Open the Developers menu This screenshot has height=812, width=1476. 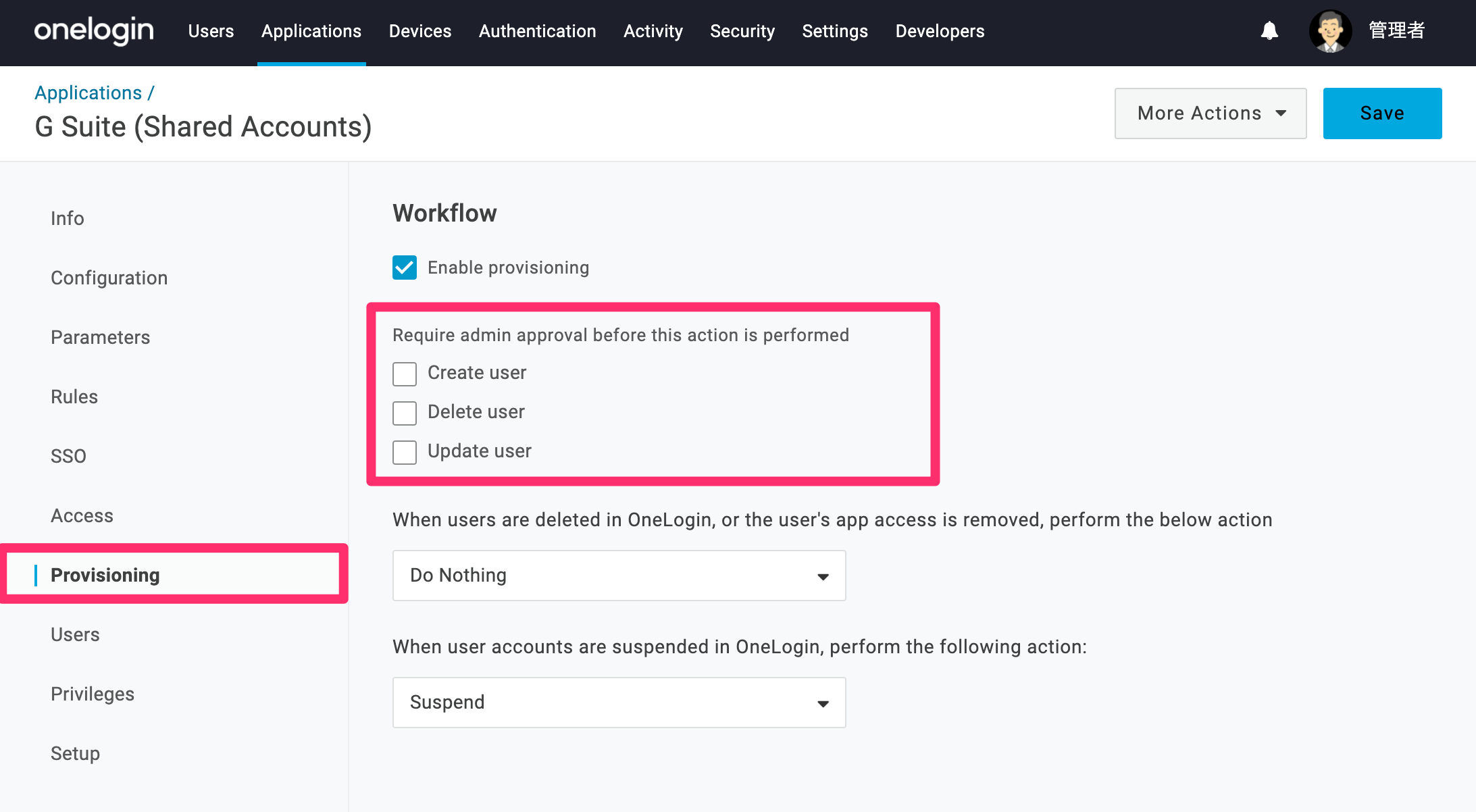(940, 31)
